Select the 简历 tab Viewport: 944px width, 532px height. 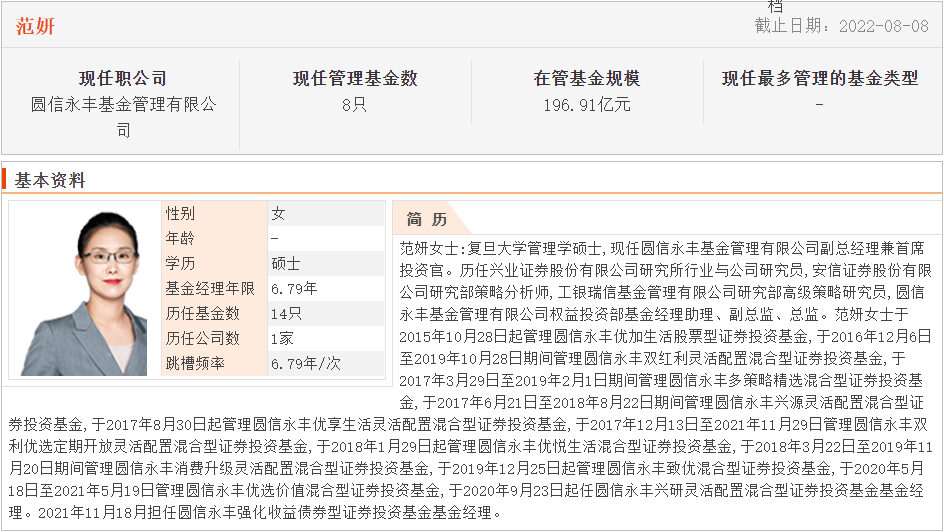[426, 220]
